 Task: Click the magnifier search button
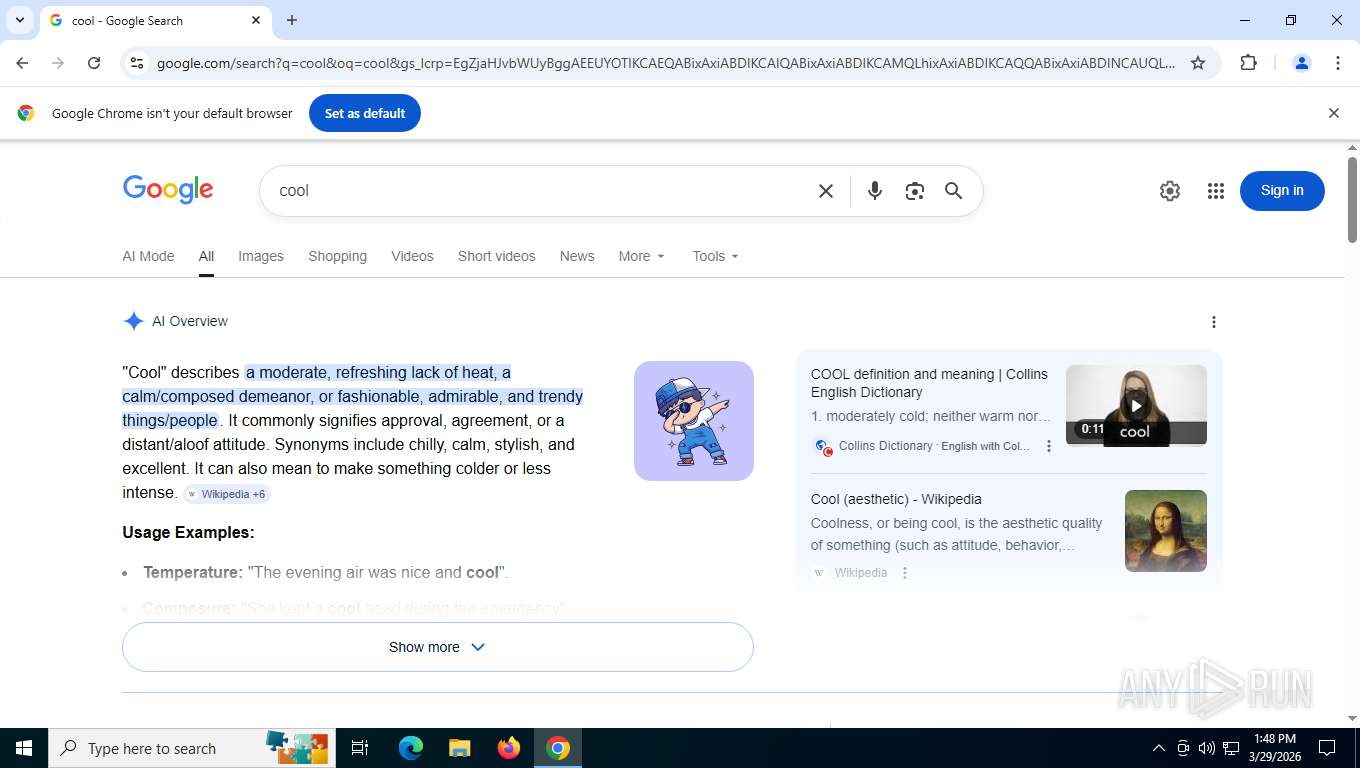tap(954, 191)
